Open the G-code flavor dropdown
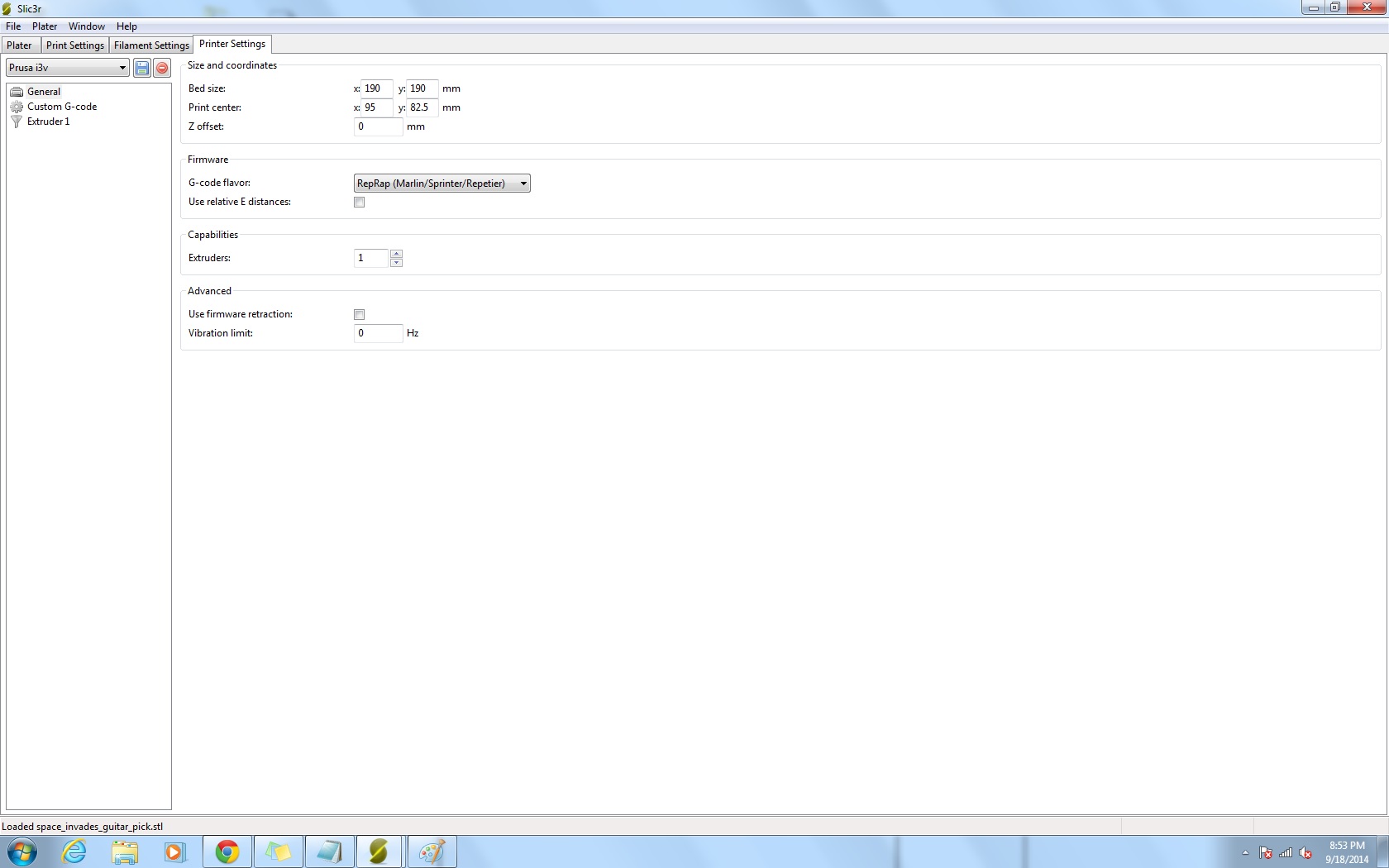This screenshot has width=1389, height=868. (442, 184)
